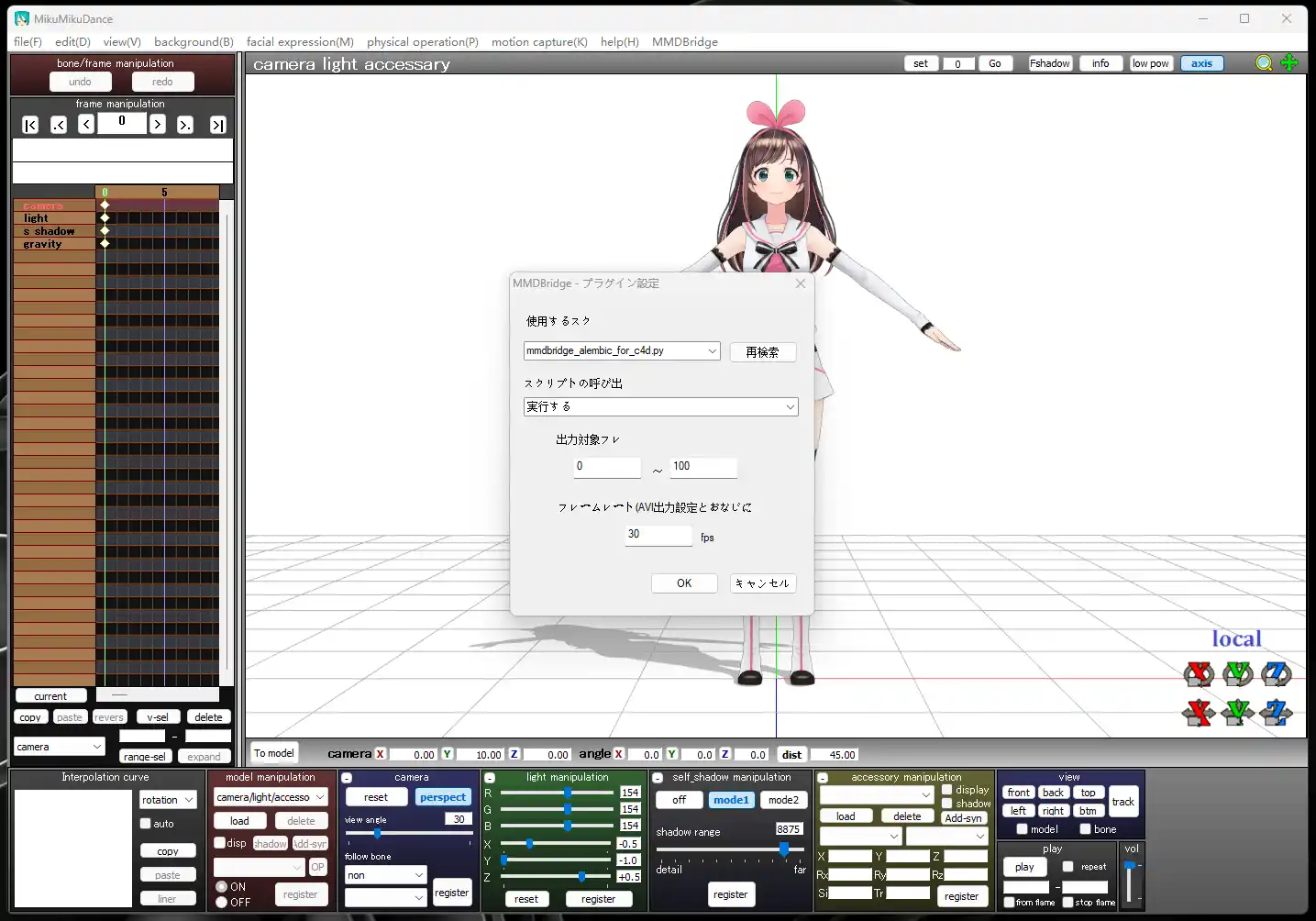Collapse the light manipulation panel
1316x921 pixels.
coord(490,778)
